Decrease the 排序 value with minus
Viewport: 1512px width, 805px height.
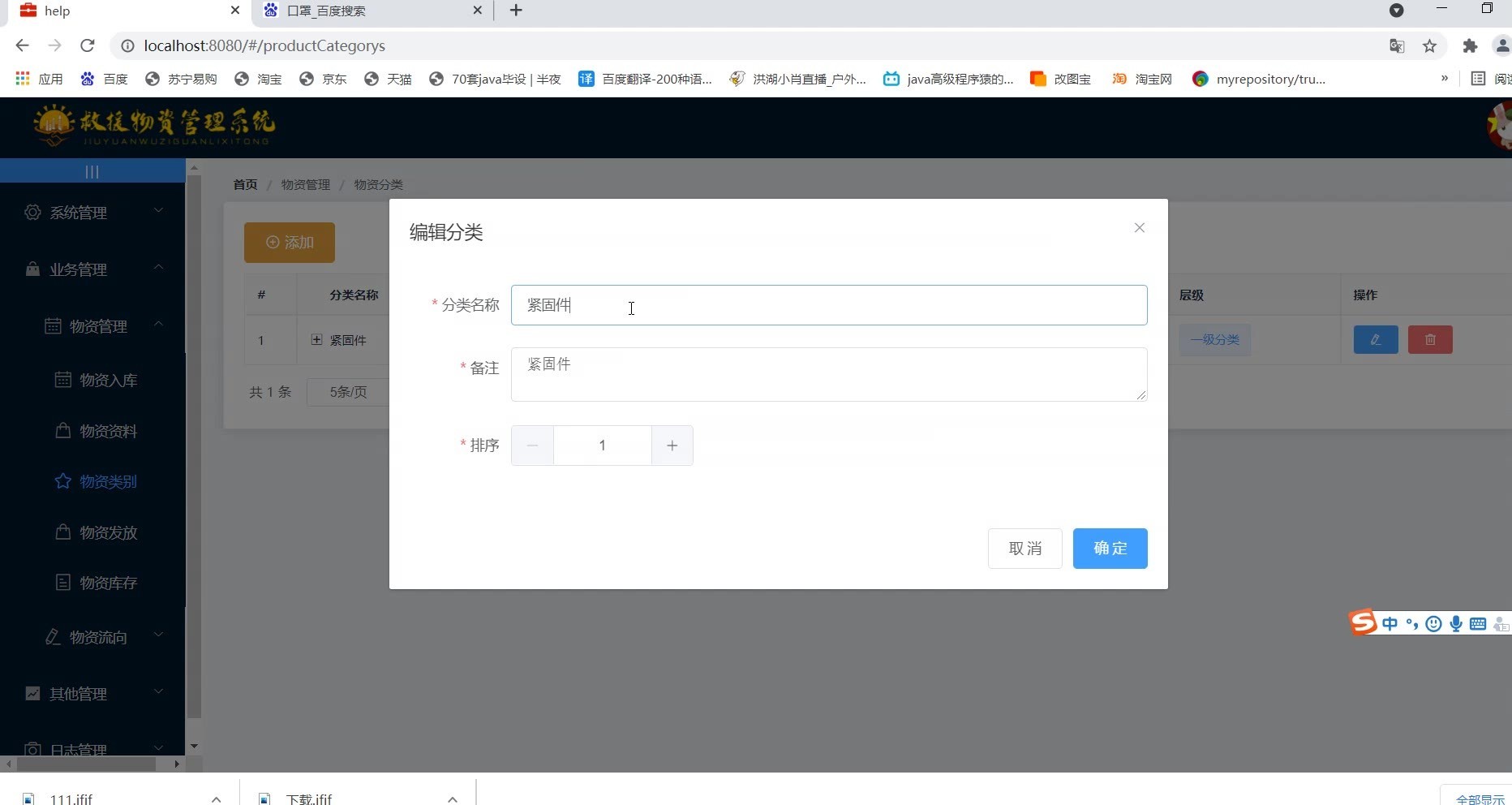532,446
